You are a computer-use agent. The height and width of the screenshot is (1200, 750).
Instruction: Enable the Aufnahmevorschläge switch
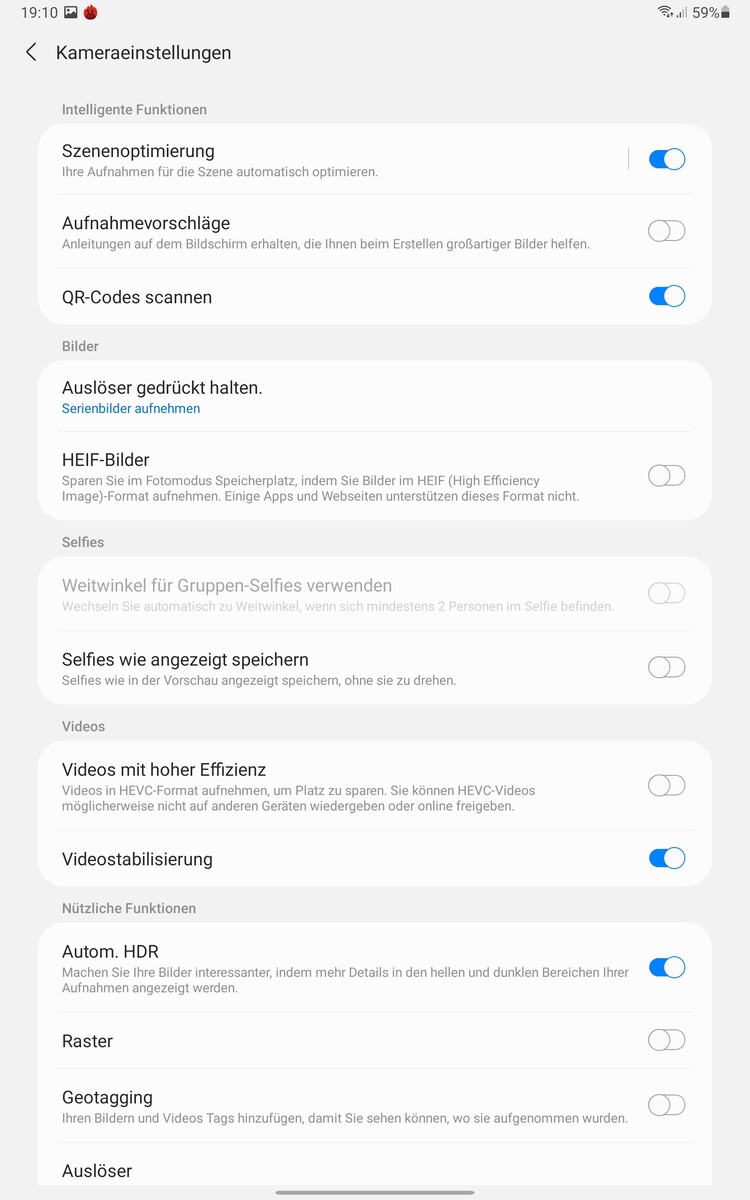(x=666, y=231)
